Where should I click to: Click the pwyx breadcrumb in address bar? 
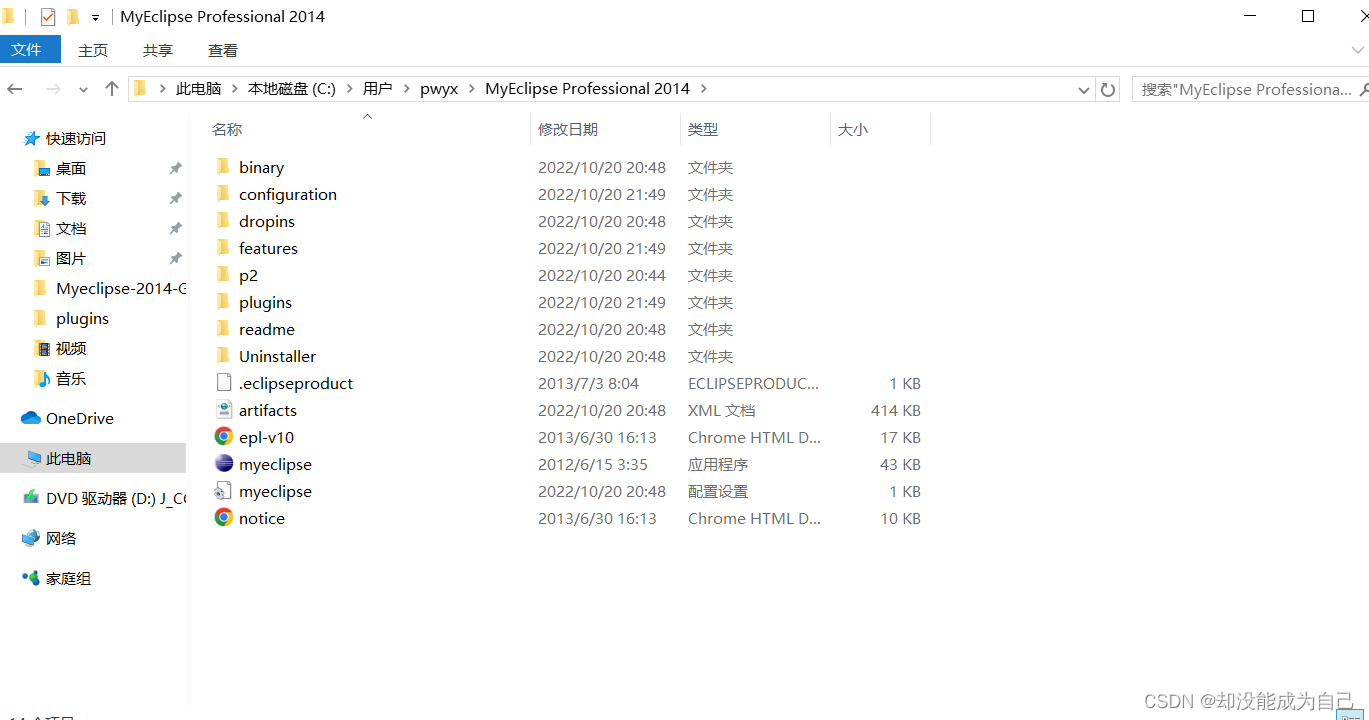[x=439, y=89]
